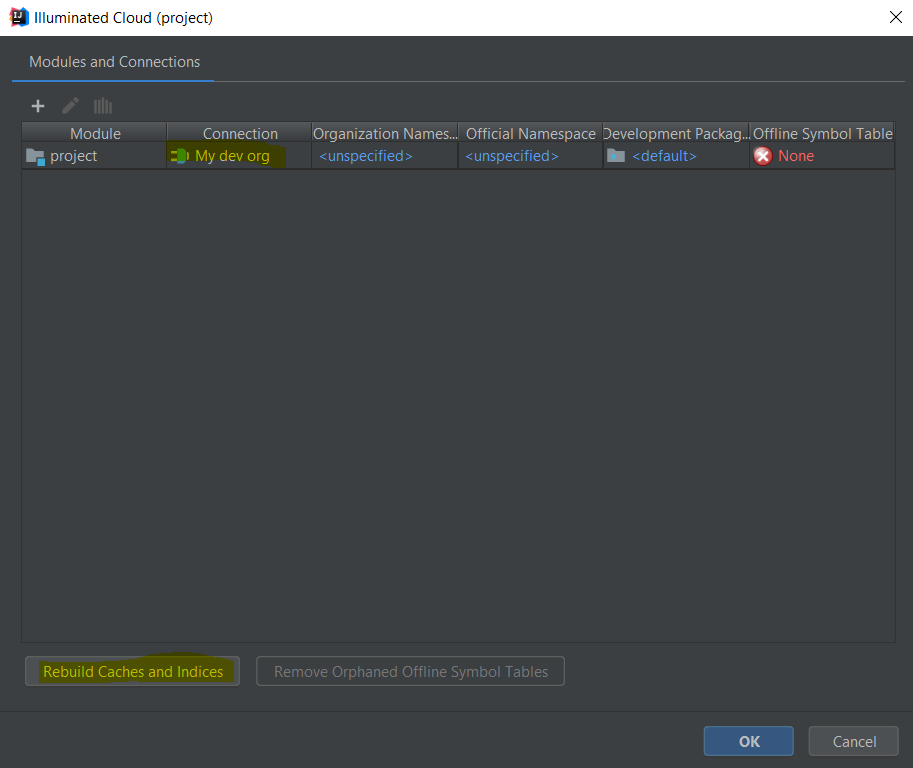This screenshot has width=913, height=768.
Task: Open the Official Namespace unspecified cell
Action: (511, 156)
